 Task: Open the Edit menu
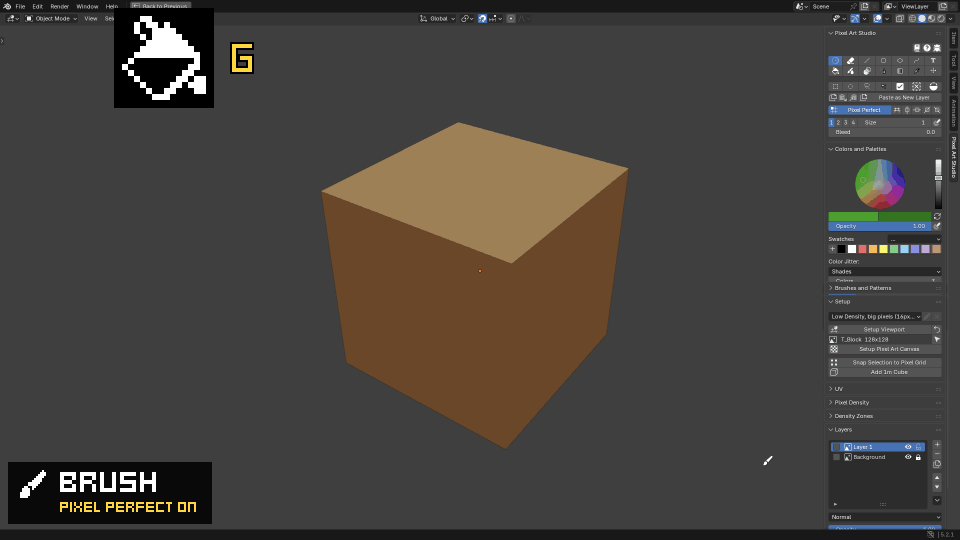(37, 6)
